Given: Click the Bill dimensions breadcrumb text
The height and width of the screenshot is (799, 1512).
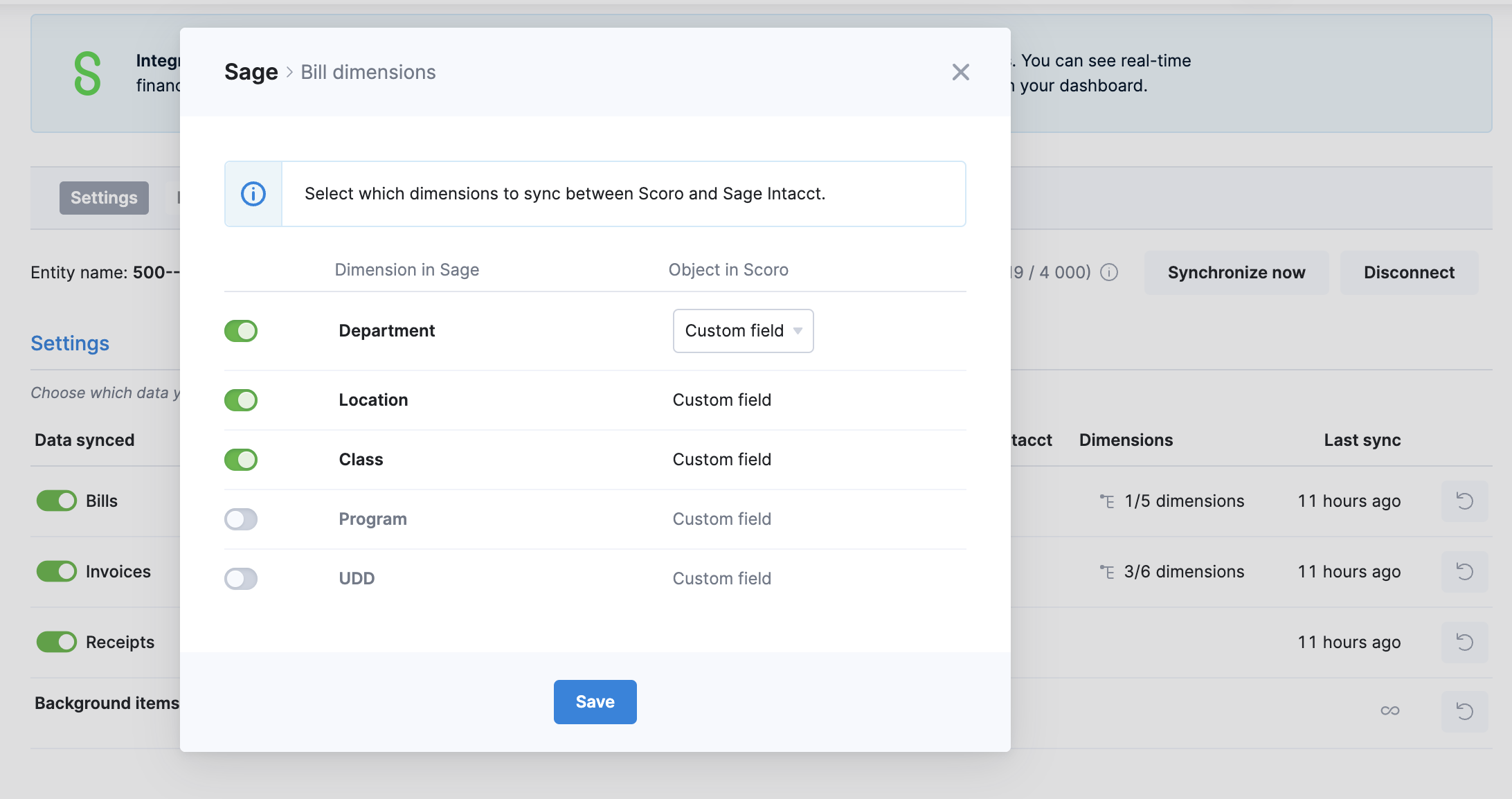Looking at the screenshot, I should (x=368, y=72).
